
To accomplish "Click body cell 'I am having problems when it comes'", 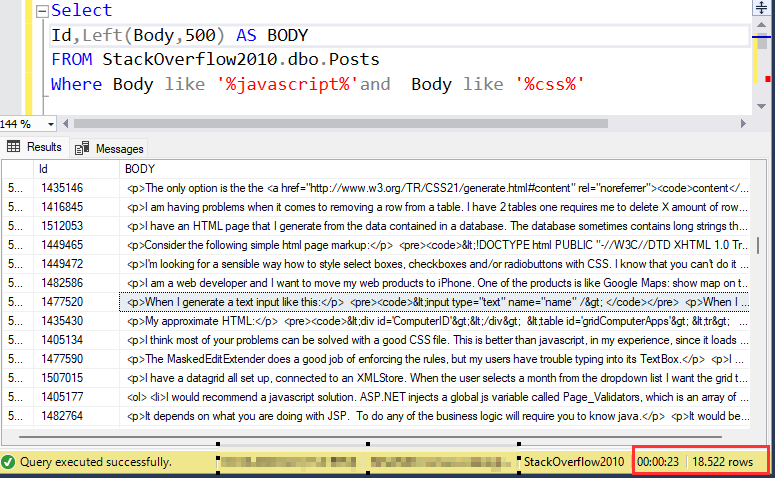I will (x=434, y=207).
